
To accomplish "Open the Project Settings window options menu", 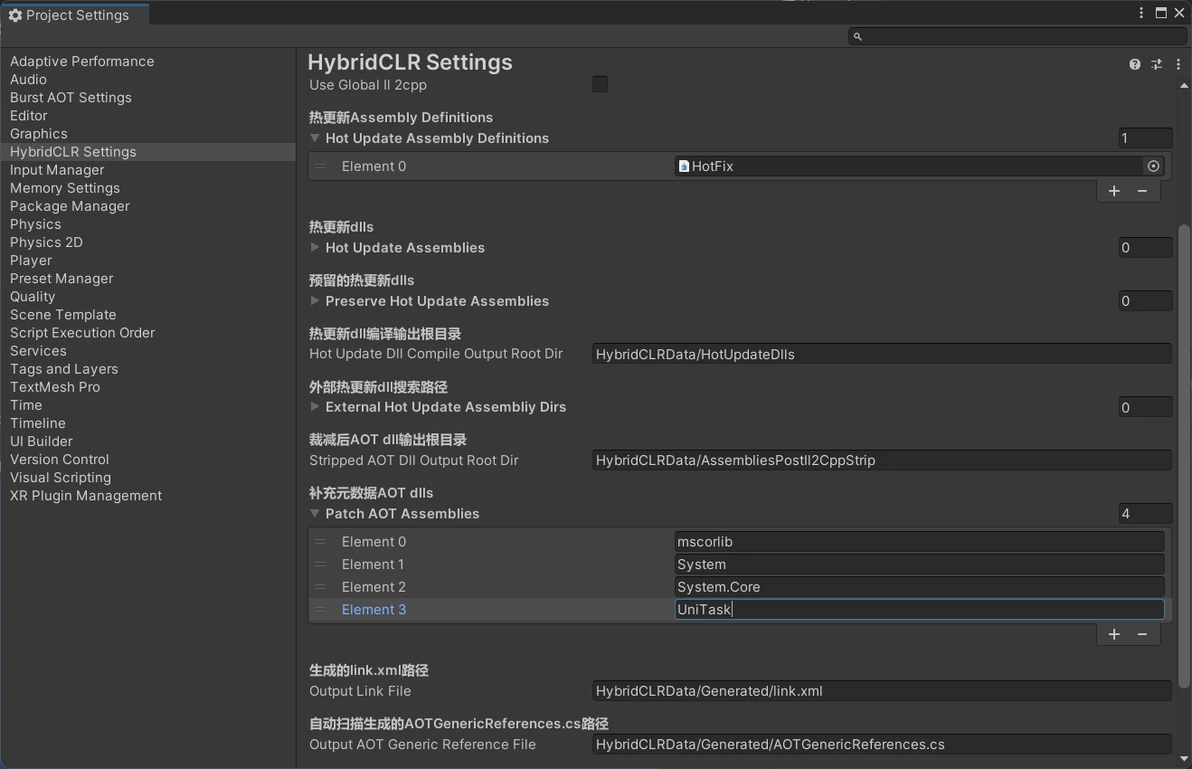I will (x=1141, y=13).
